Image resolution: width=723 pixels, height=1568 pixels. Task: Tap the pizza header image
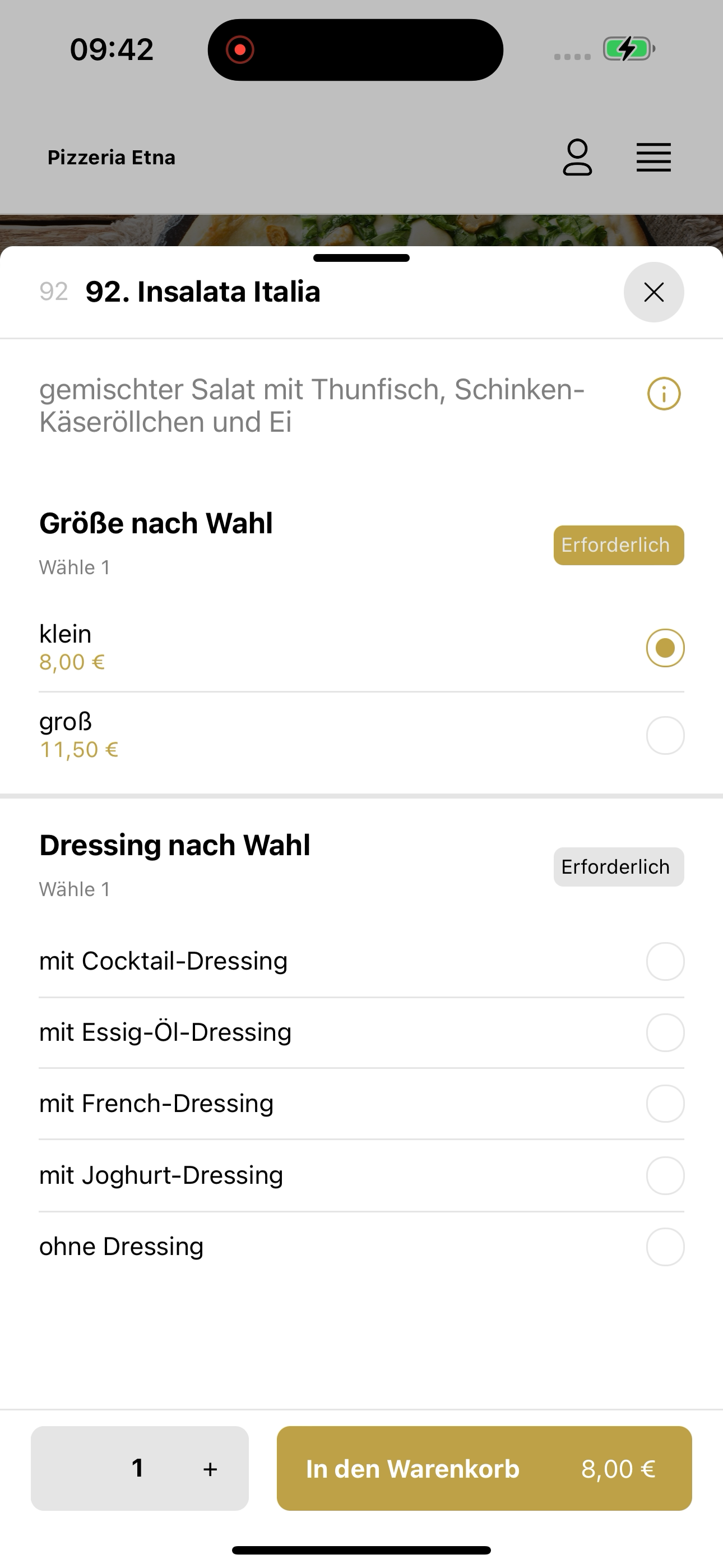coord(361,230)
